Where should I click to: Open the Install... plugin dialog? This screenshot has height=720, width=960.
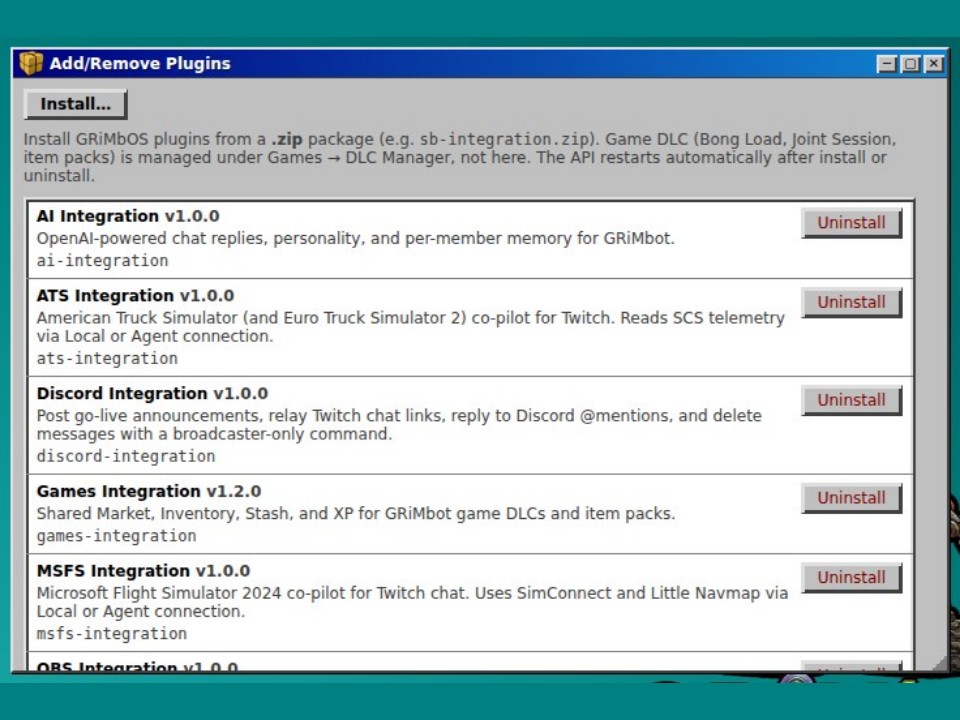[75, 104]
